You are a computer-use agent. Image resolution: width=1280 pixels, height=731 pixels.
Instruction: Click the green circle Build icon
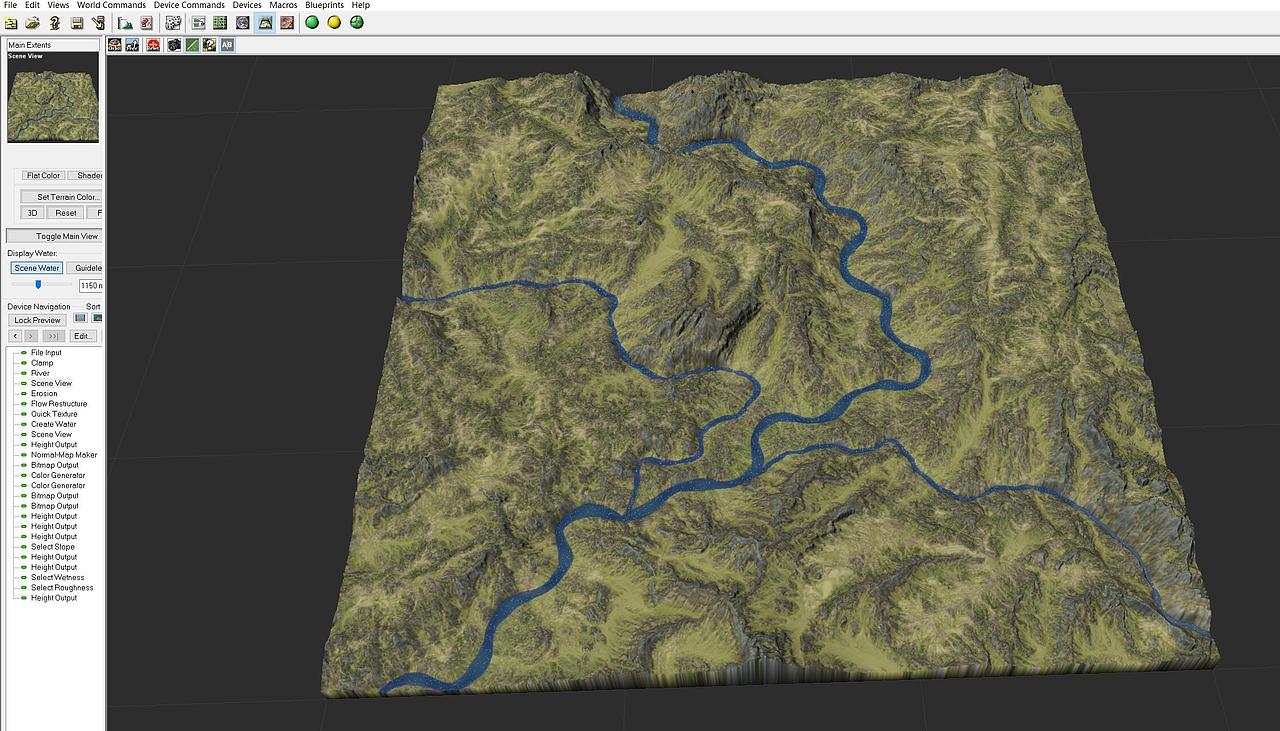(x=312, y=22)
